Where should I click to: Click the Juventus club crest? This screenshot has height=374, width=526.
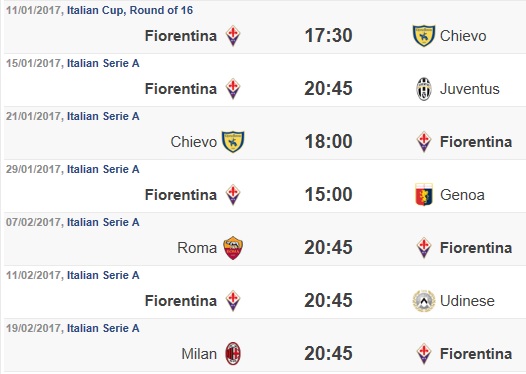[x=424, y=89]
